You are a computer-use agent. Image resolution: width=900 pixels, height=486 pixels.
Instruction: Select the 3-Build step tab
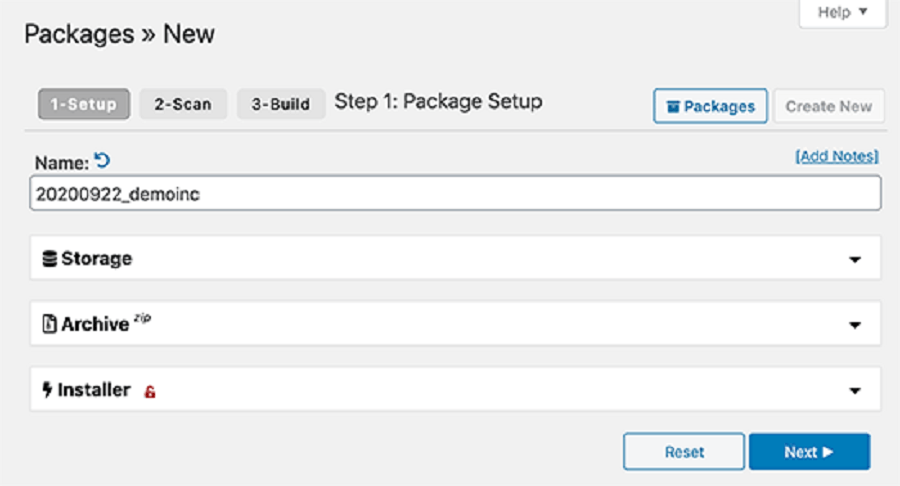pos(281,104)
